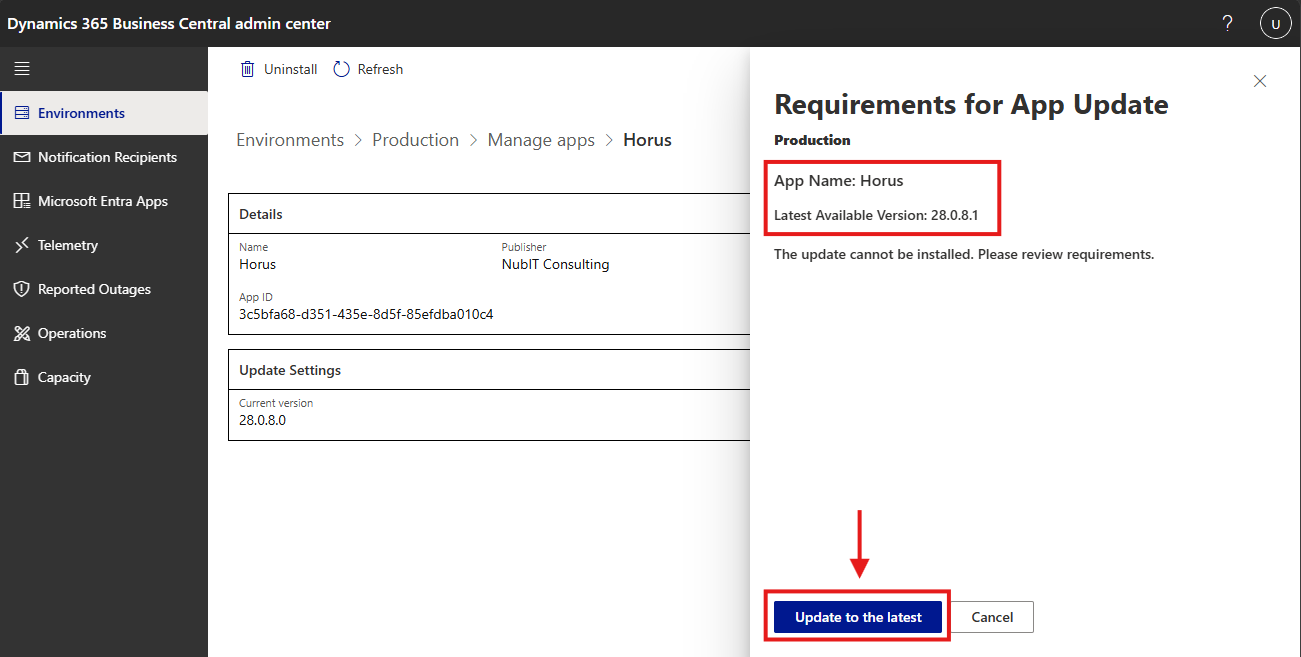Click the Details section header

pos(261,214)
